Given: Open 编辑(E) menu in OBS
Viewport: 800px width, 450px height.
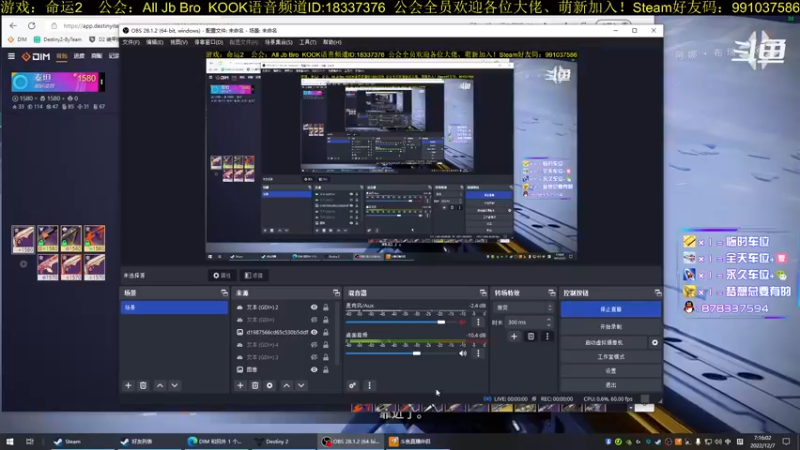Looking at the screenshot, I should point(155,42).
